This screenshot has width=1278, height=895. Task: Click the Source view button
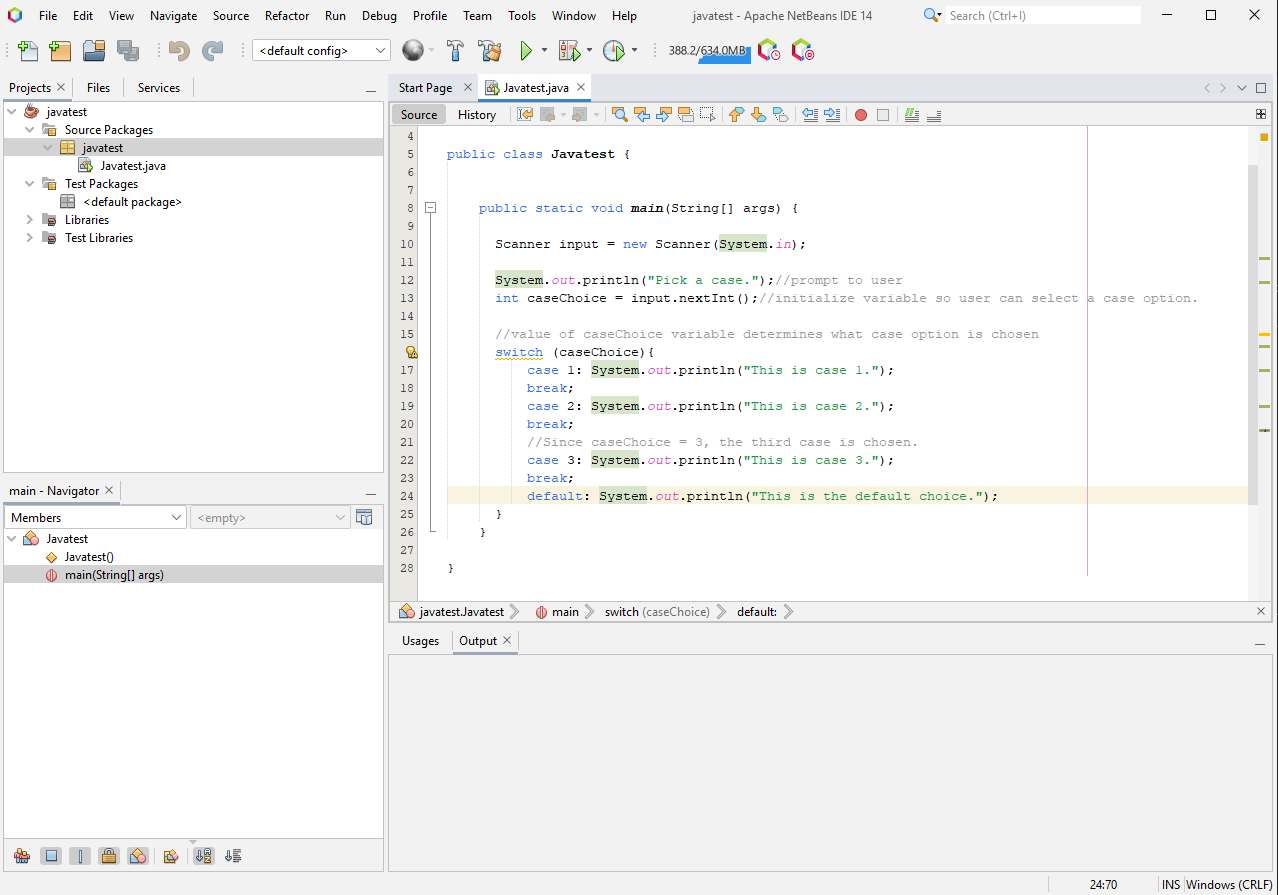419,115
